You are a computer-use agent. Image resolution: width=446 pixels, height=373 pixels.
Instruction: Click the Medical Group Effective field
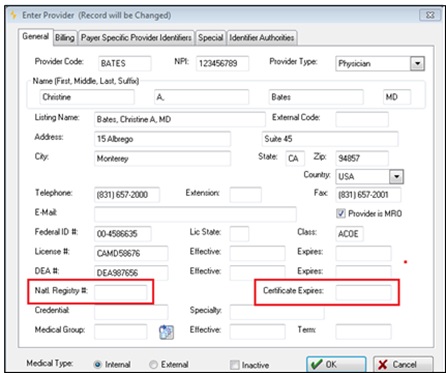pyautogui.click(x=257, y=332)
